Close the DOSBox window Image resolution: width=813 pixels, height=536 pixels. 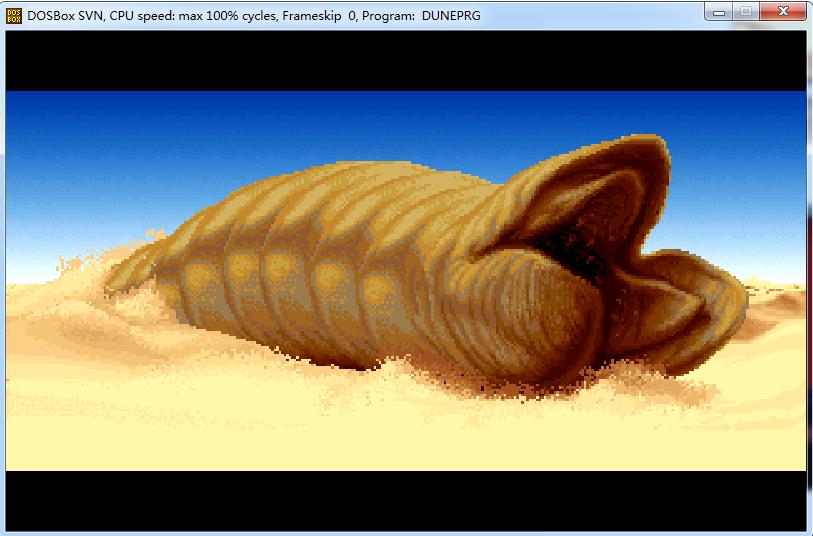(783, 12)
